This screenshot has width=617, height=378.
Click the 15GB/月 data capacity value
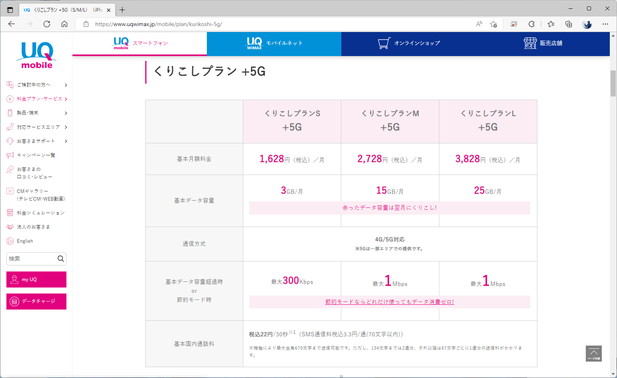[390, 191]
